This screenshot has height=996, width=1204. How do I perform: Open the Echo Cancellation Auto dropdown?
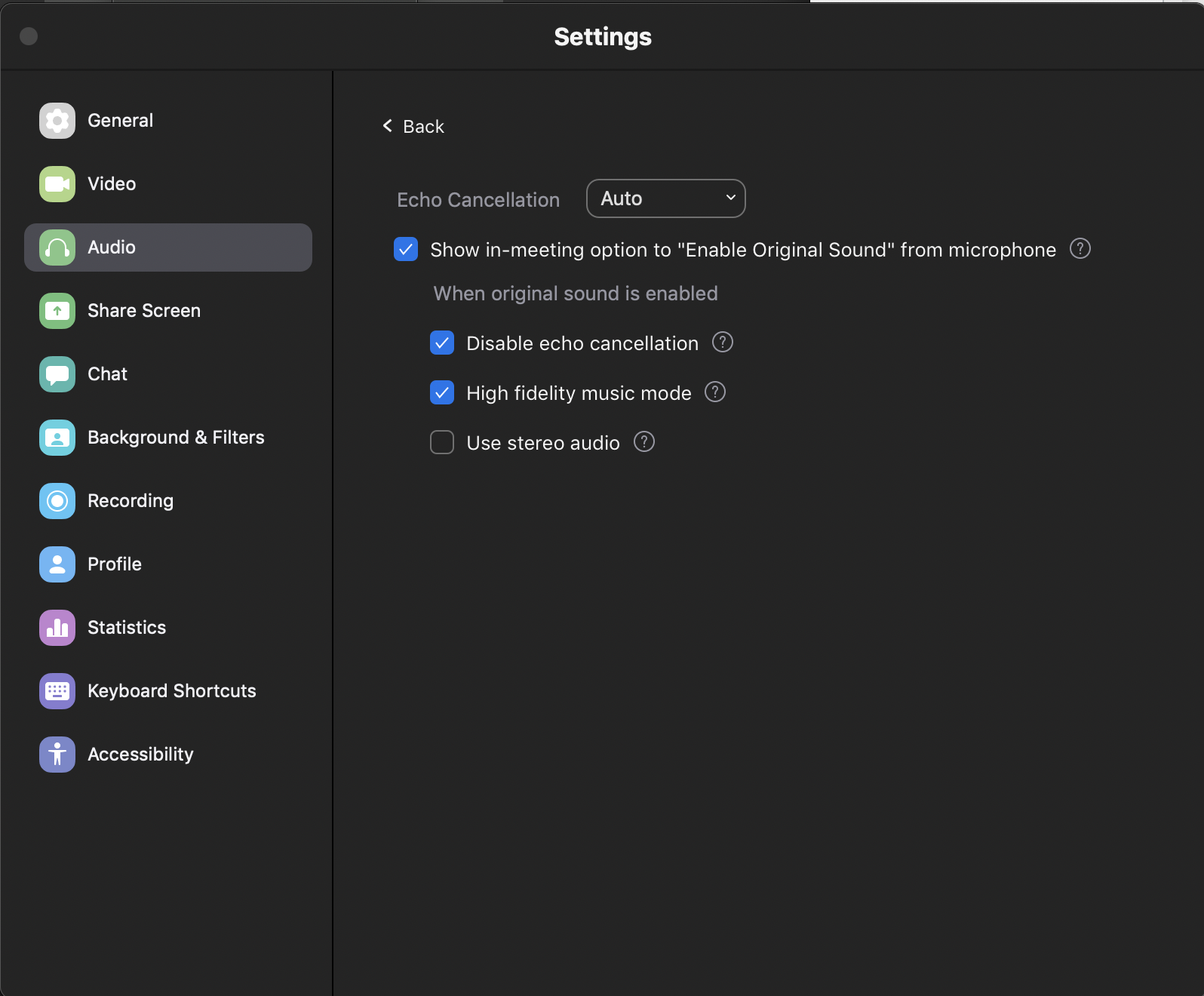pos(665,198)
